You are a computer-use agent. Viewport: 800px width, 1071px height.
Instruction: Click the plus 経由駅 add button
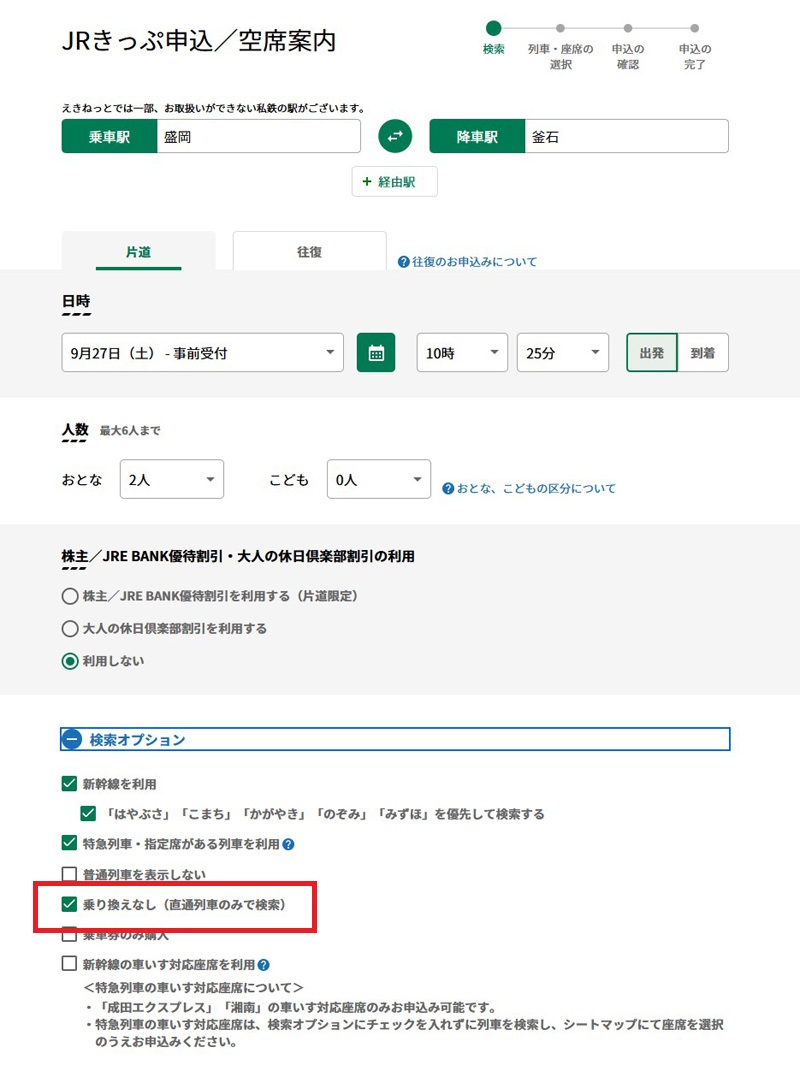tap(394, 182)
